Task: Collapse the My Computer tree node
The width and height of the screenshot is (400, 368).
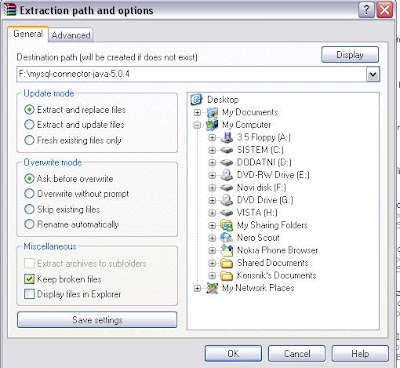Action: coord(197,125)
